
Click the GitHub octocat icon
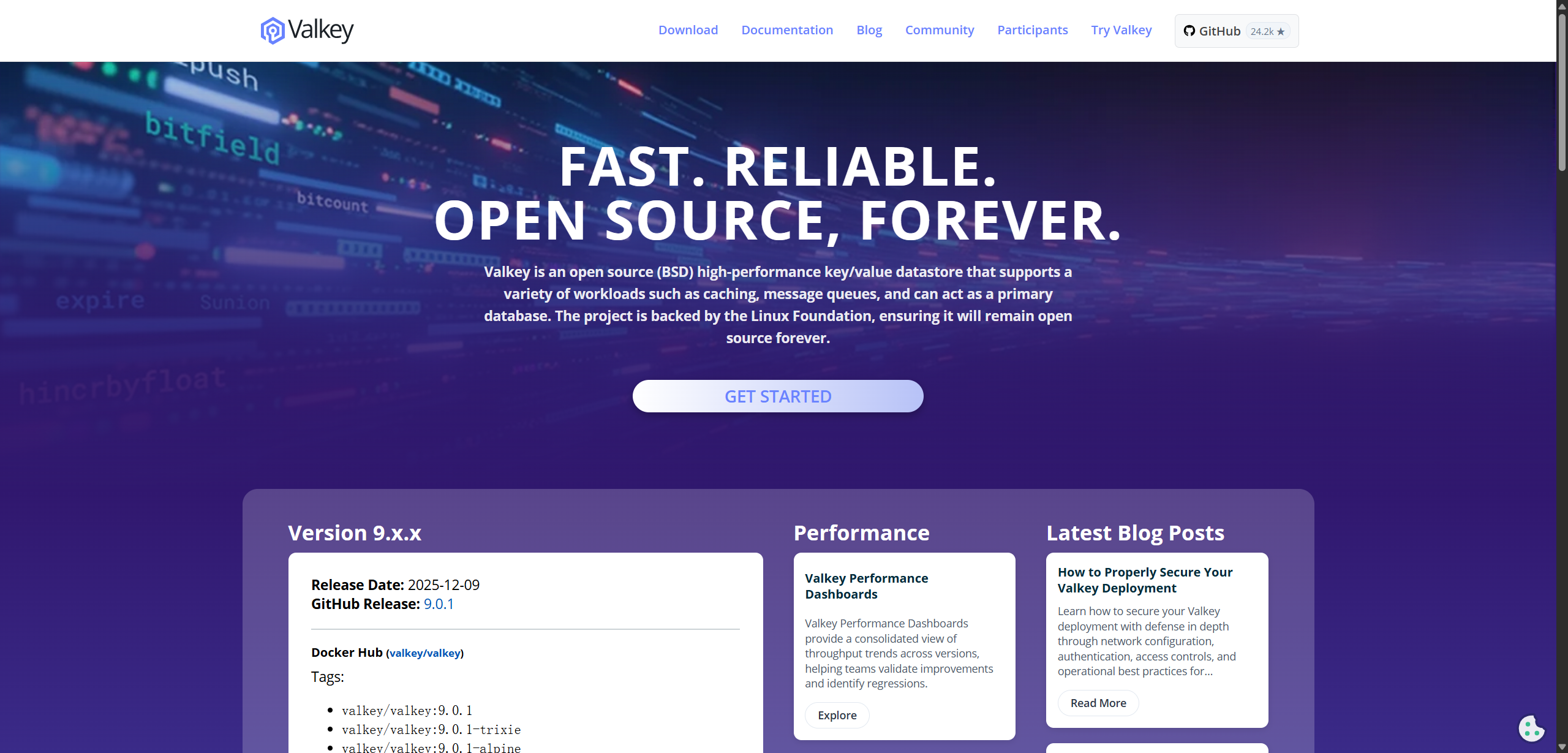tap(1189, 31)
